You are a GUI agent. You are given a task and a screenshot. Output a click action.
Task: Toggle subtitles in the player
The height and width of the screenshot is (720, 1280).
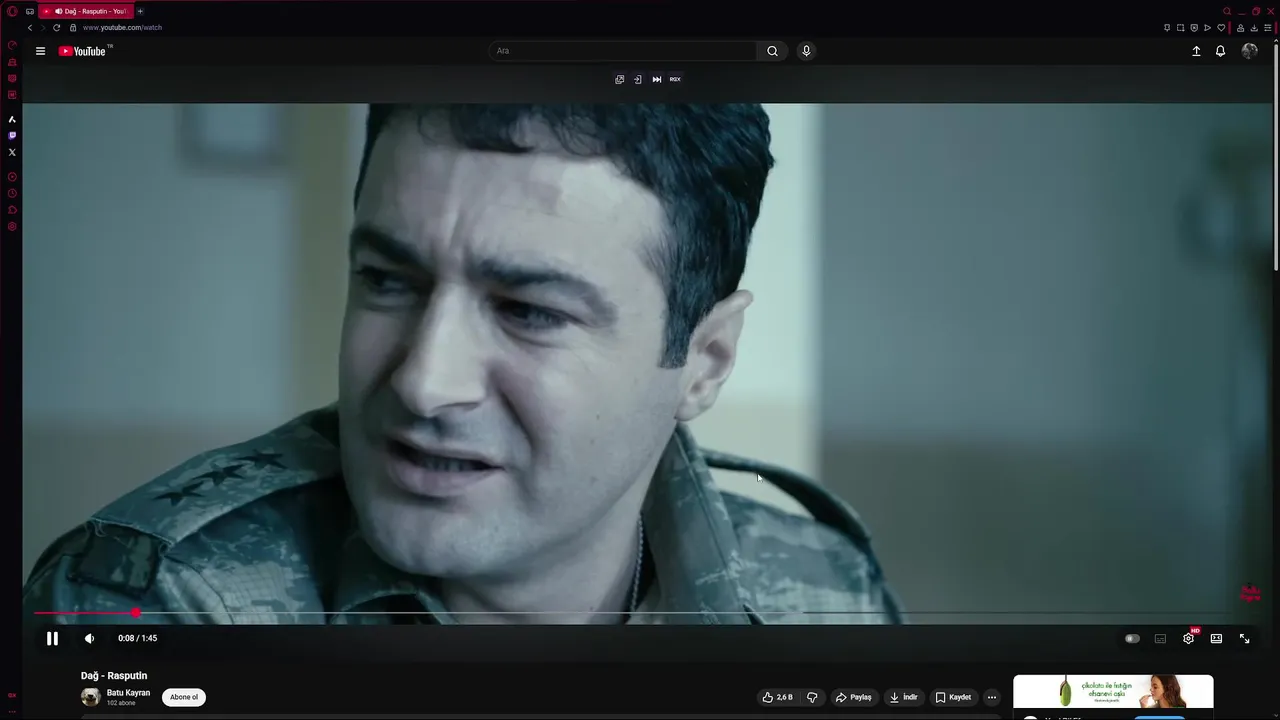pyautogui.click(x=1160, y=638)
